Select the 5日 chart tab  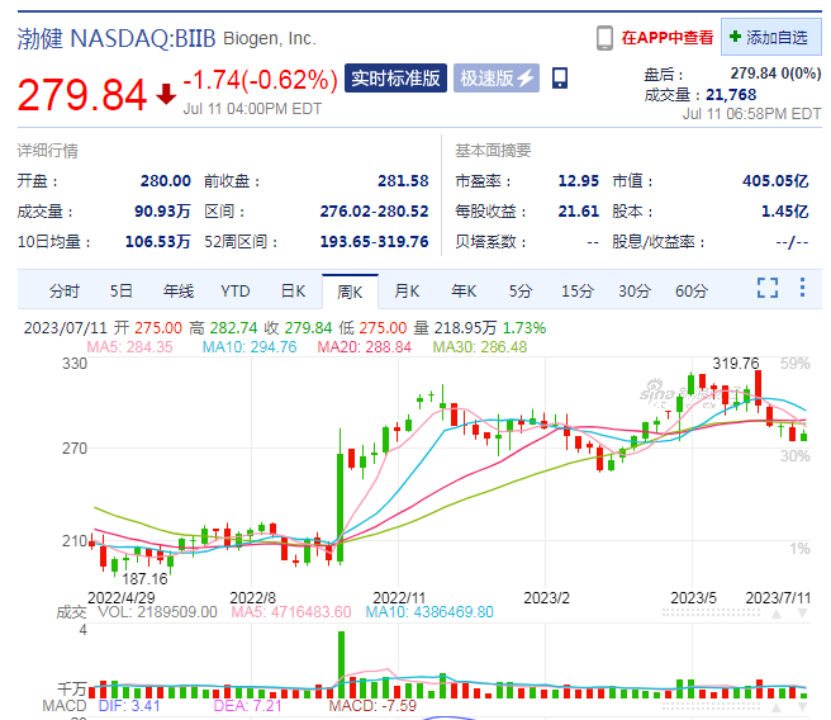pyautogui.click(x=121, y=291)
